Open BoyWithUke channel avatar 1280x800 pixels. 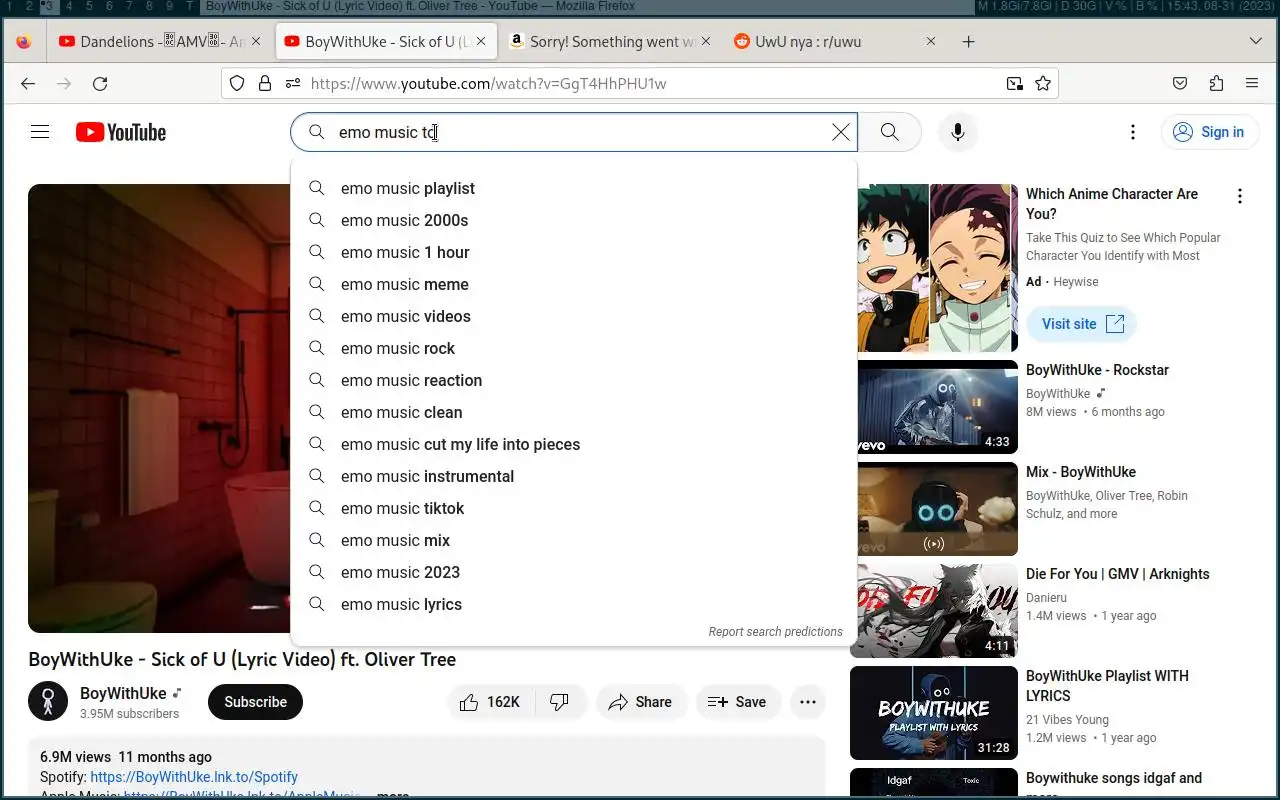pos(48,702)
